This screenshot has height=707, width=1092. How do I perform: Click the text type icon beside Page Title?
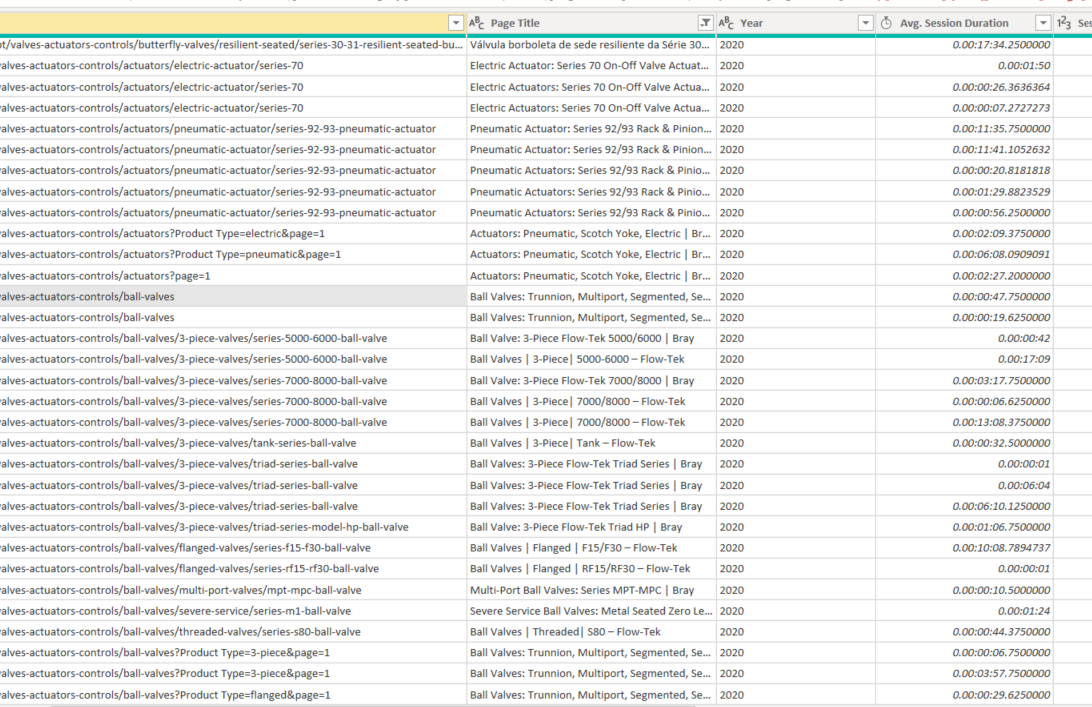476,23
